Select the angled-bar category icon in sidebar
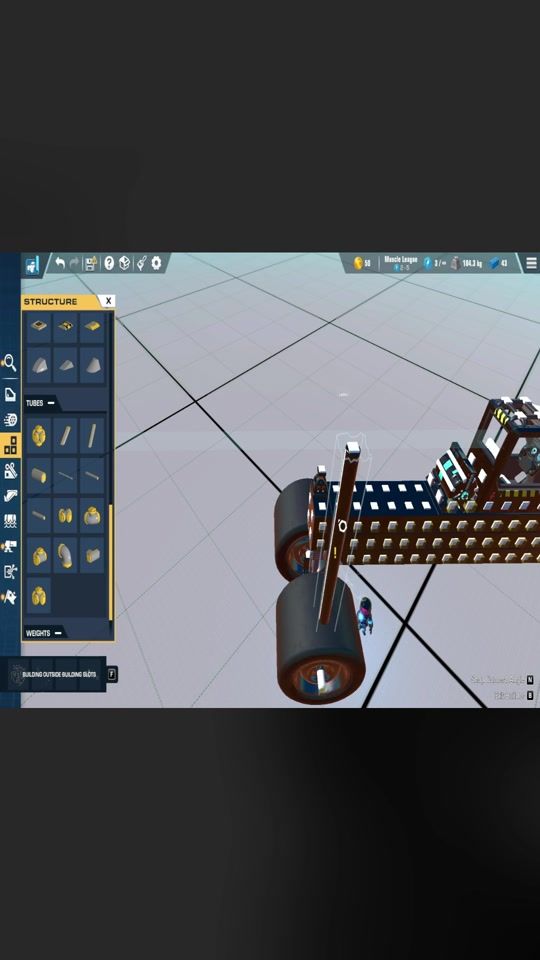 point(10,495)
